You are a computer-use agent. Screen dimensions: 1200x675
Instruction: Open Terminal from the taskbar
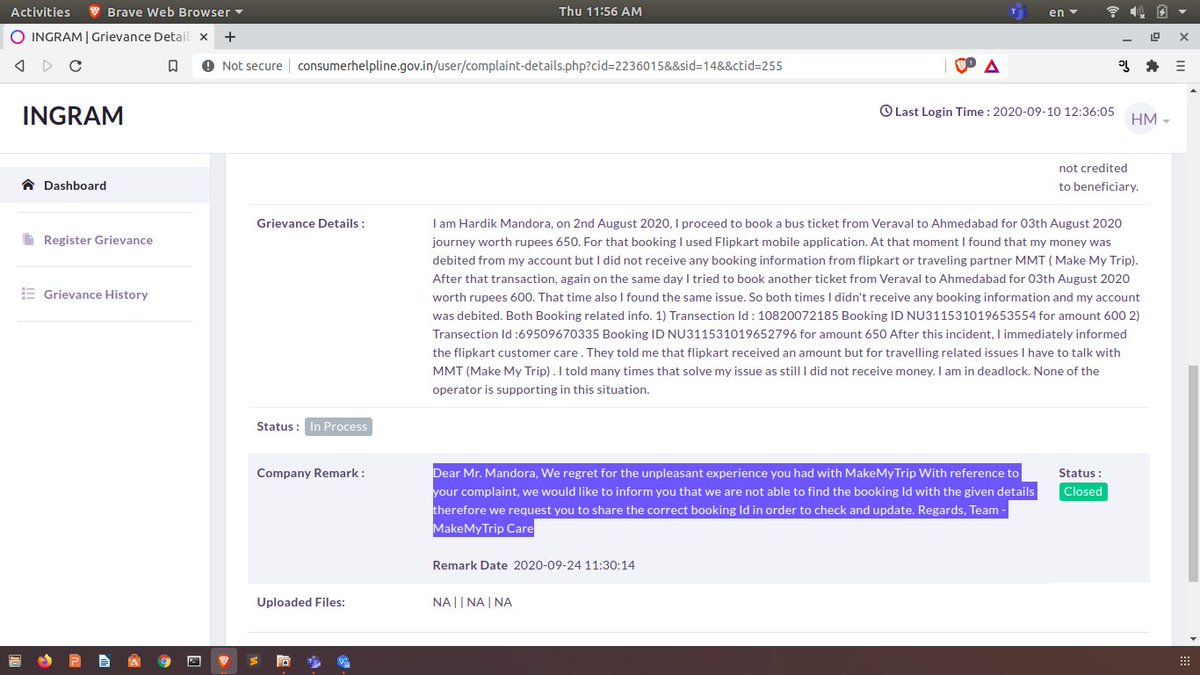194,661
